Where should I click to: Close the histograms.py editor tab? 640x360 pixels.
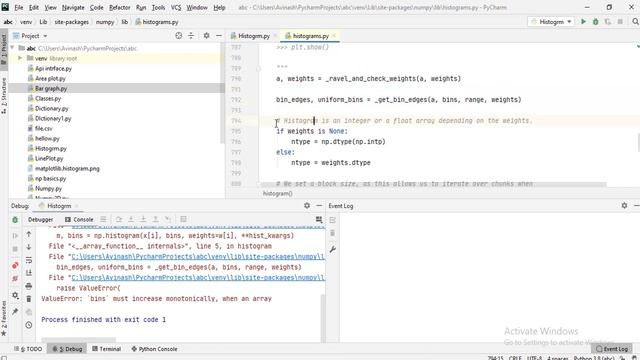coord(334,36)
